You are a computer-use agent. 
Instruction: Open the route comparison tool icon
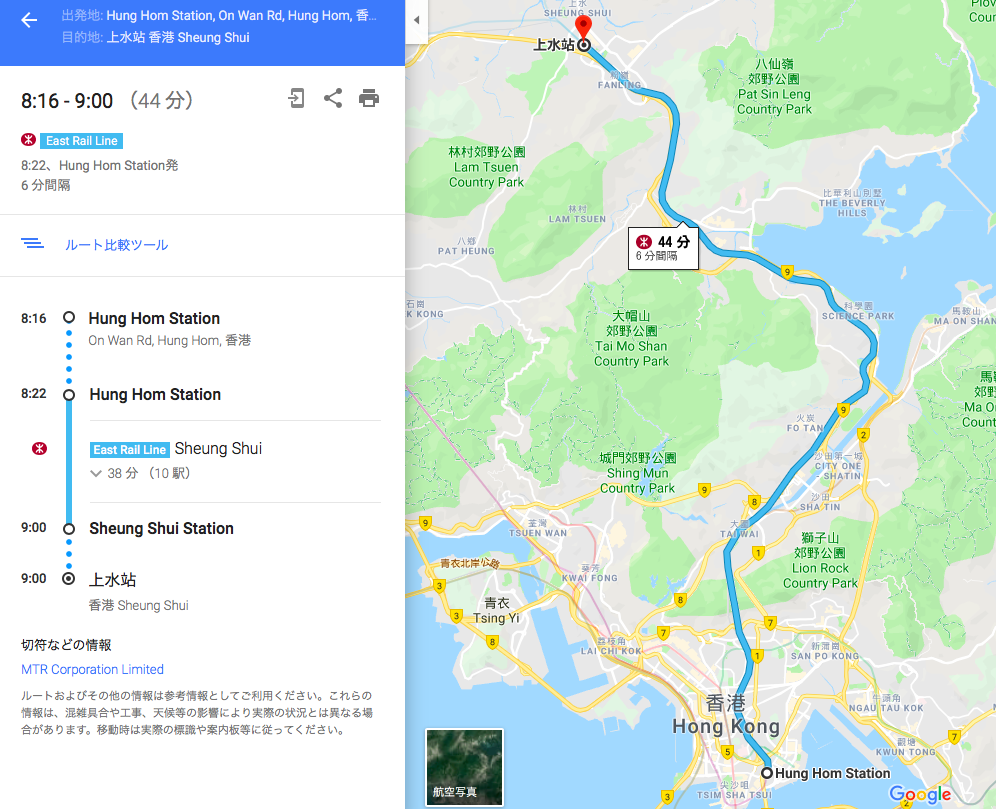pos(32,244)
